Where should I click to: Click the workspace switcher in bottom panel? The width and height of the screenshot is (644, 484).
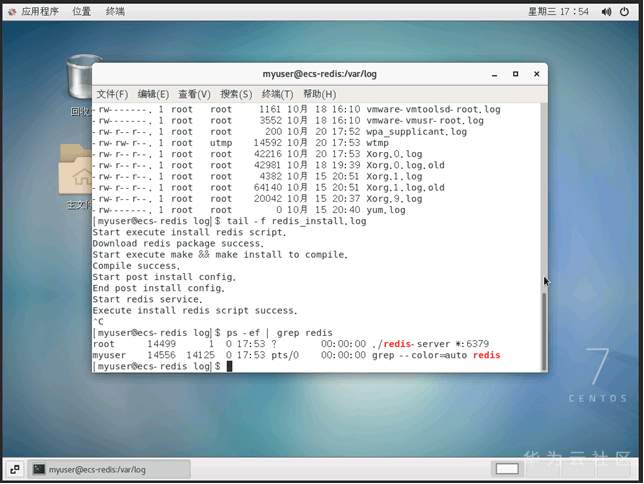click(507, 469)
